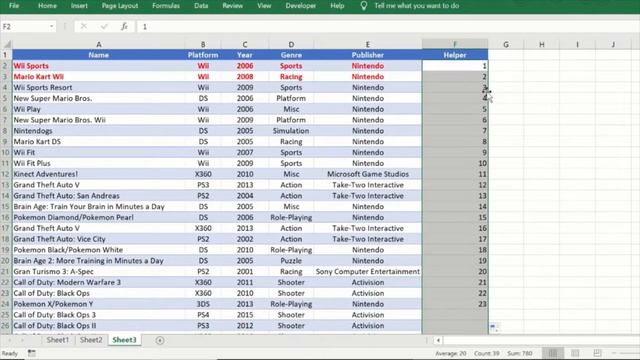The height and width of the screenshot is (360, 640).
Task: Click the Select All corner triangle
Action: tap(7, 44)
